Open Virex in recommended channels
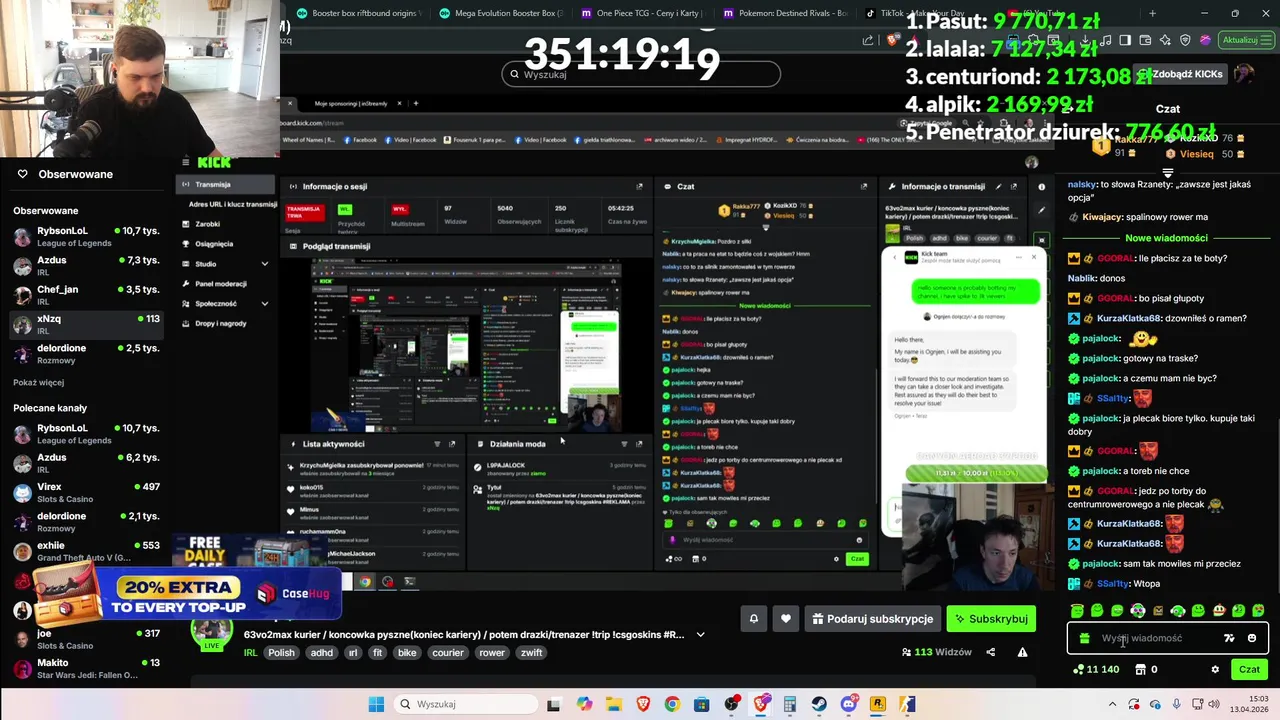 pos(87,492)
